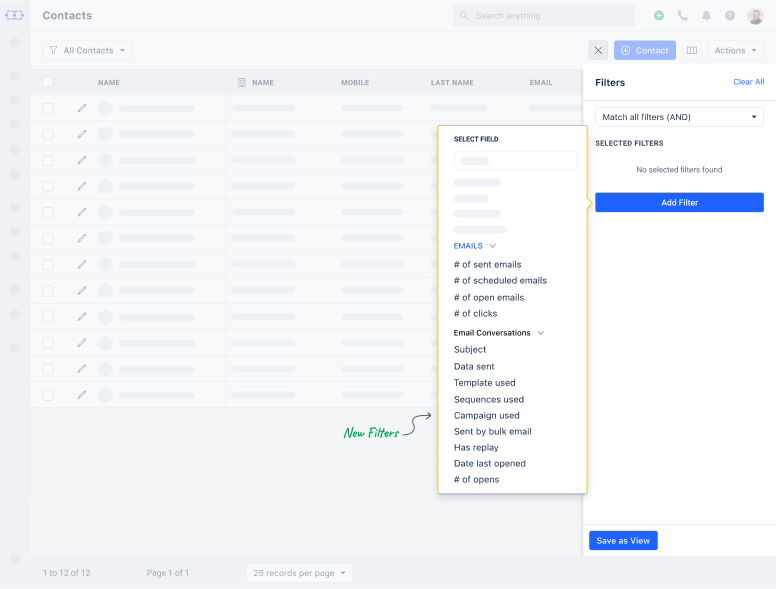Open the Match all filters (AND) dropdown
The width and height of the screenshot is (776, 589).
pyautogui.click(x=679, y=117)
